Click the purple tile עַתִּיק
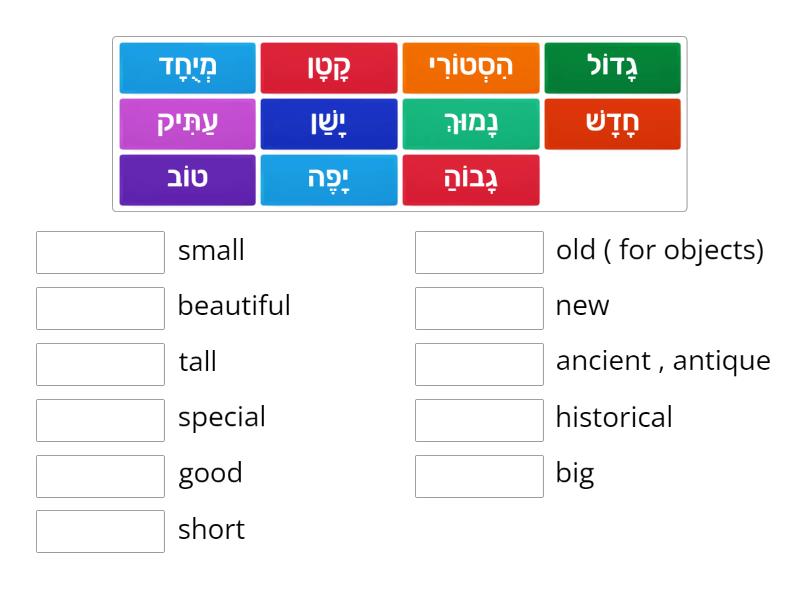The height and width of the screenshot is (600, 800). point(187,124)
